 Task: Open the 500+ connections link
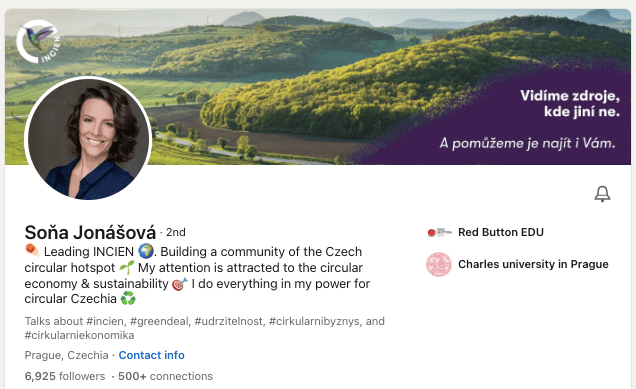click(165, 376)
